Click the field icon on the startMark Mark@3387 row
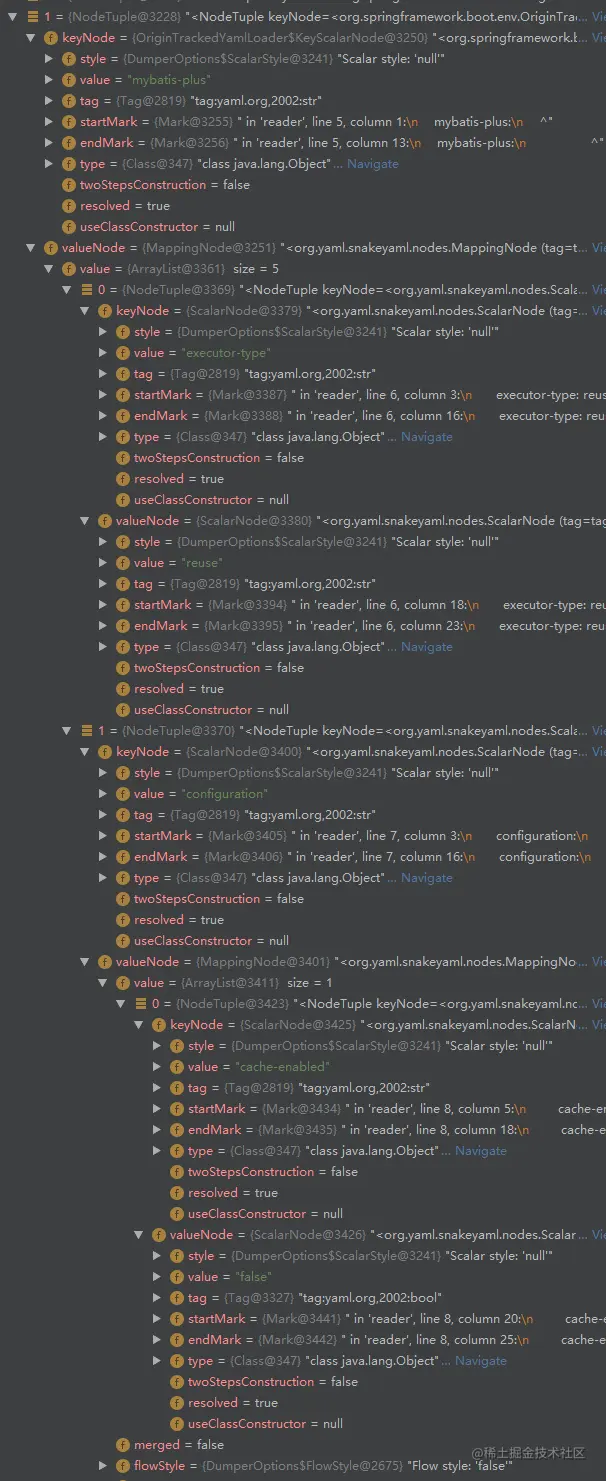The width and height of the screenshot is (606, 1481). [123, 395]
